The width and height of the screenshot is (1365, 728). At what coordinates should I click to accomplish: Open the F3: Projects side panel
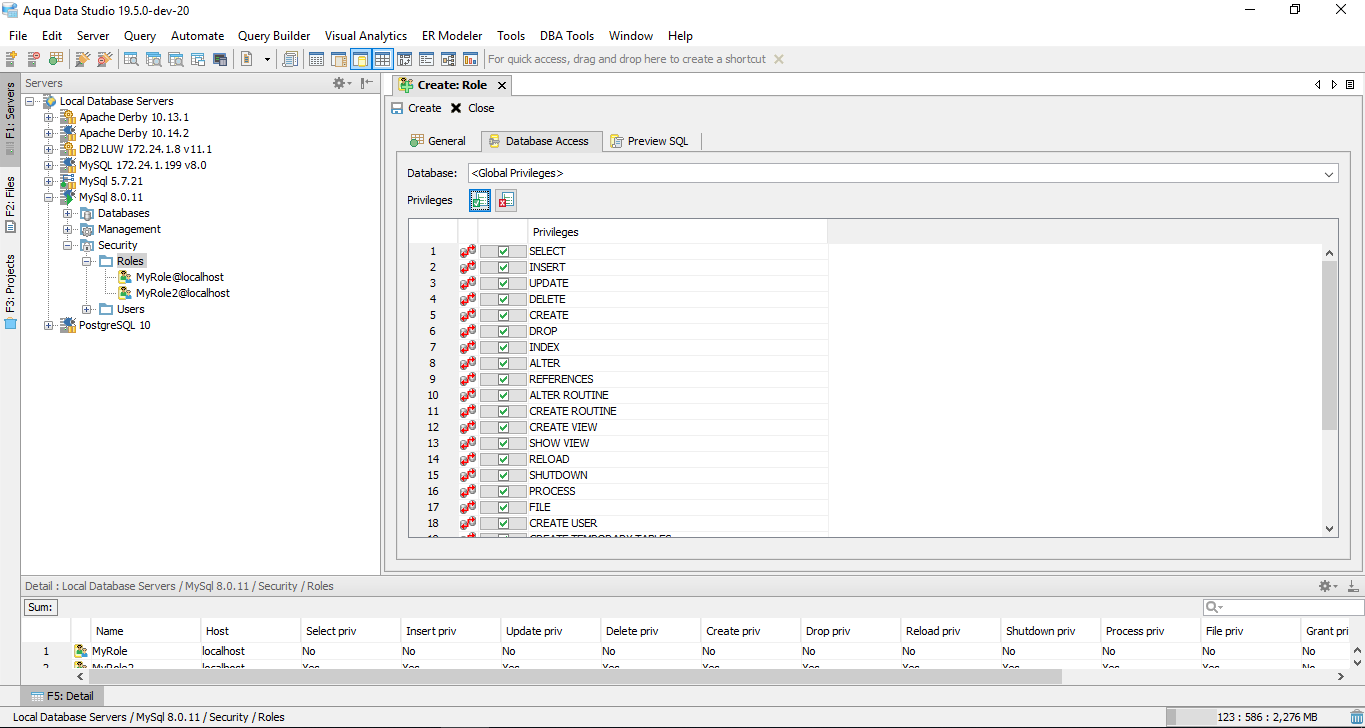[x=10, y=290]
